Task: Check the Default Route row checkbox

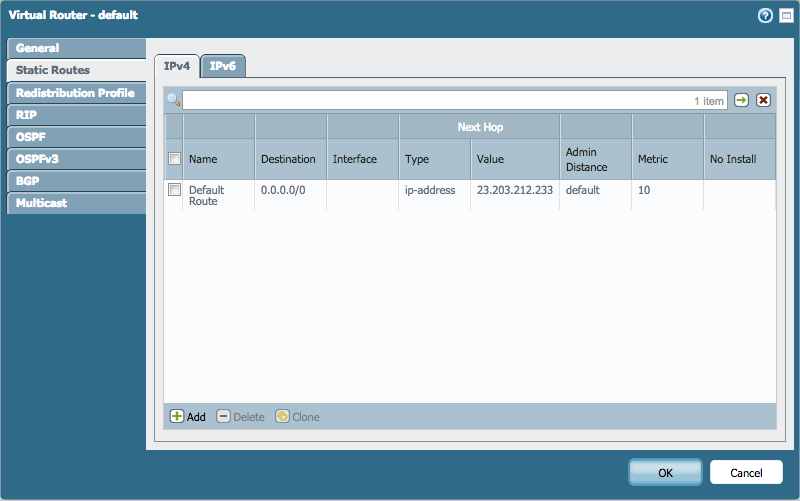Action: click(174, 189)
